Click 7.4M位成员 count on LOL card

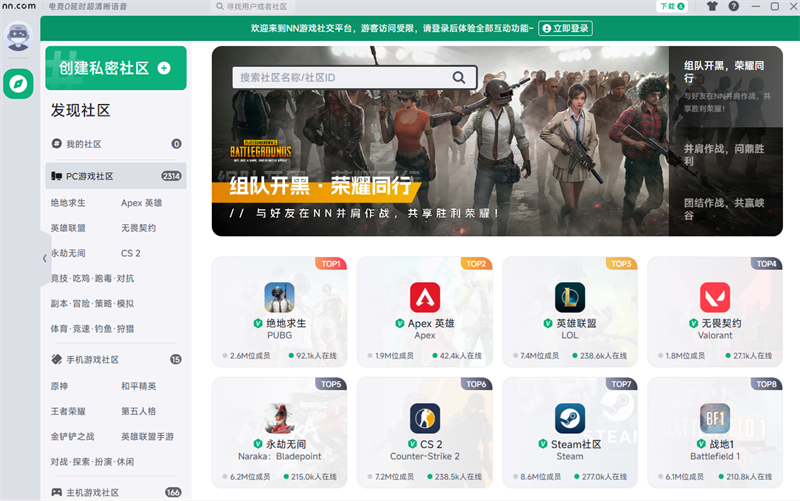(536, 356)
